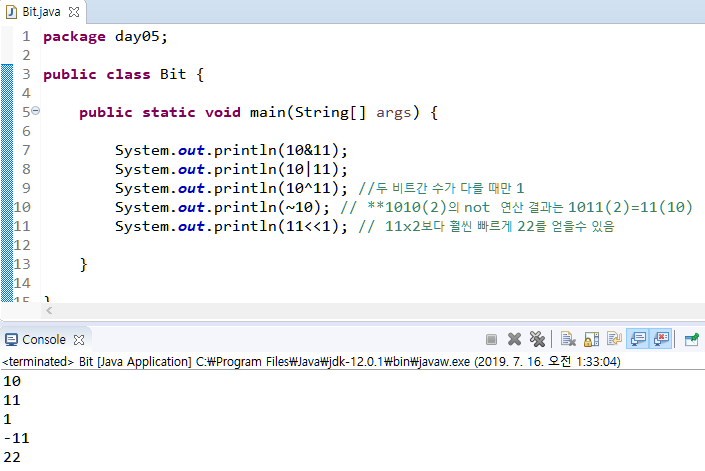This screenshot has height=471, width=705.
Task: Pin the console with the green pin icon
Action: [692, 339]
